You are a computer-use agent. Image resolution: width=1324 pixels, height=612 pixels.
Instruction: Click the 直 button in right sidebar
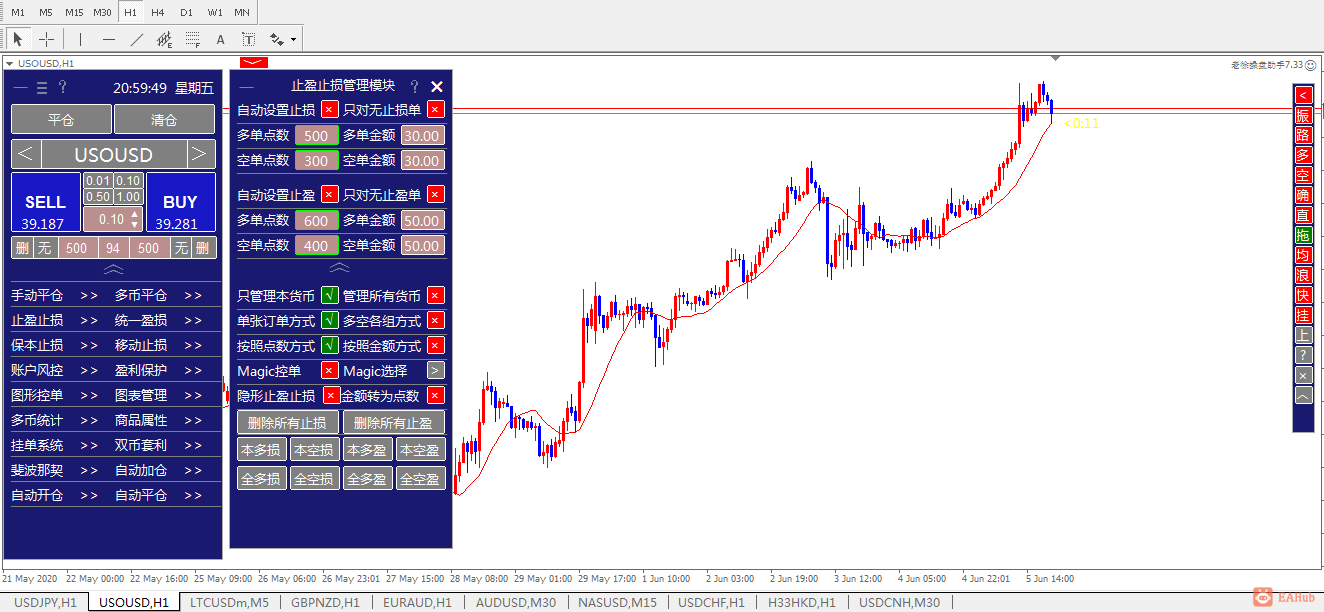tap(1303, 214)
